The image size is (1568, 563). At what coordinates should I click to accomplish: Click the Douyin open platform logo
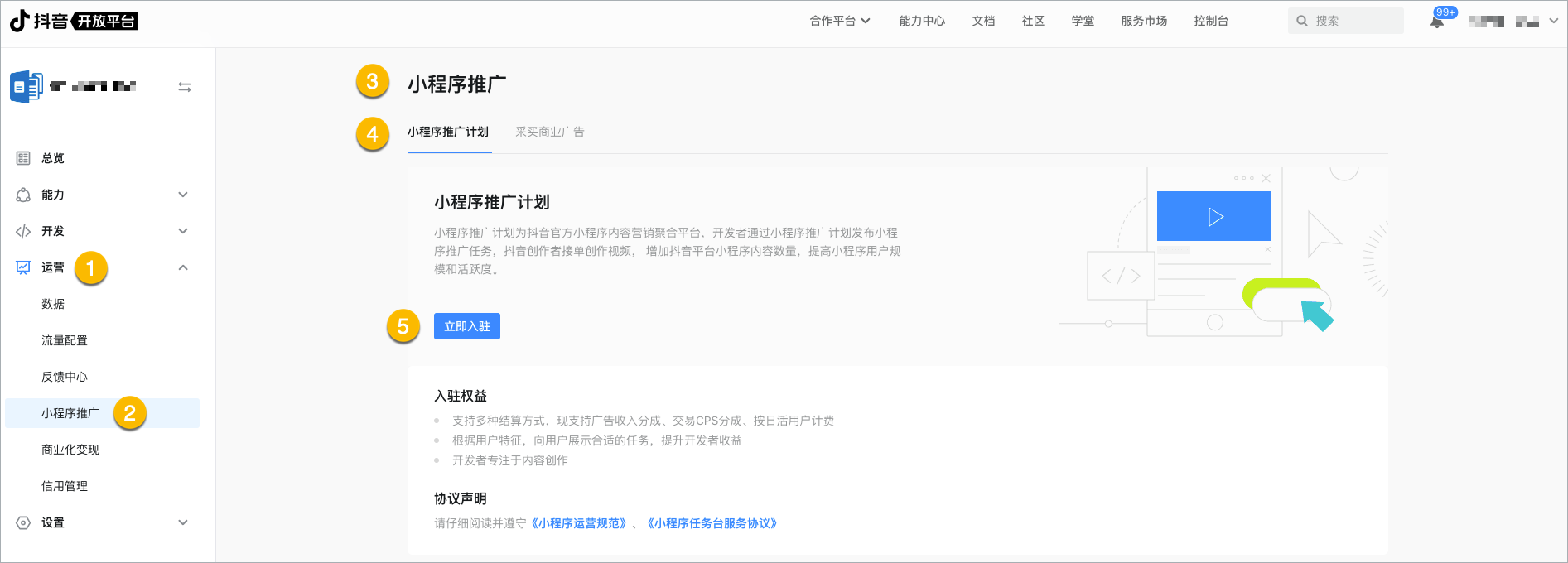coord(74,21)
